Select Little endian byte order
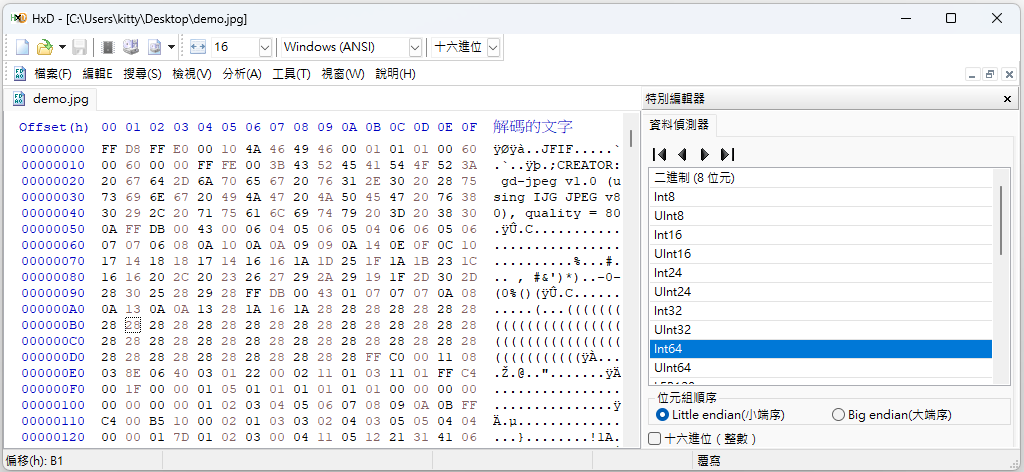This screenshot has height=472, width=1024. click(x=720, y=415)
